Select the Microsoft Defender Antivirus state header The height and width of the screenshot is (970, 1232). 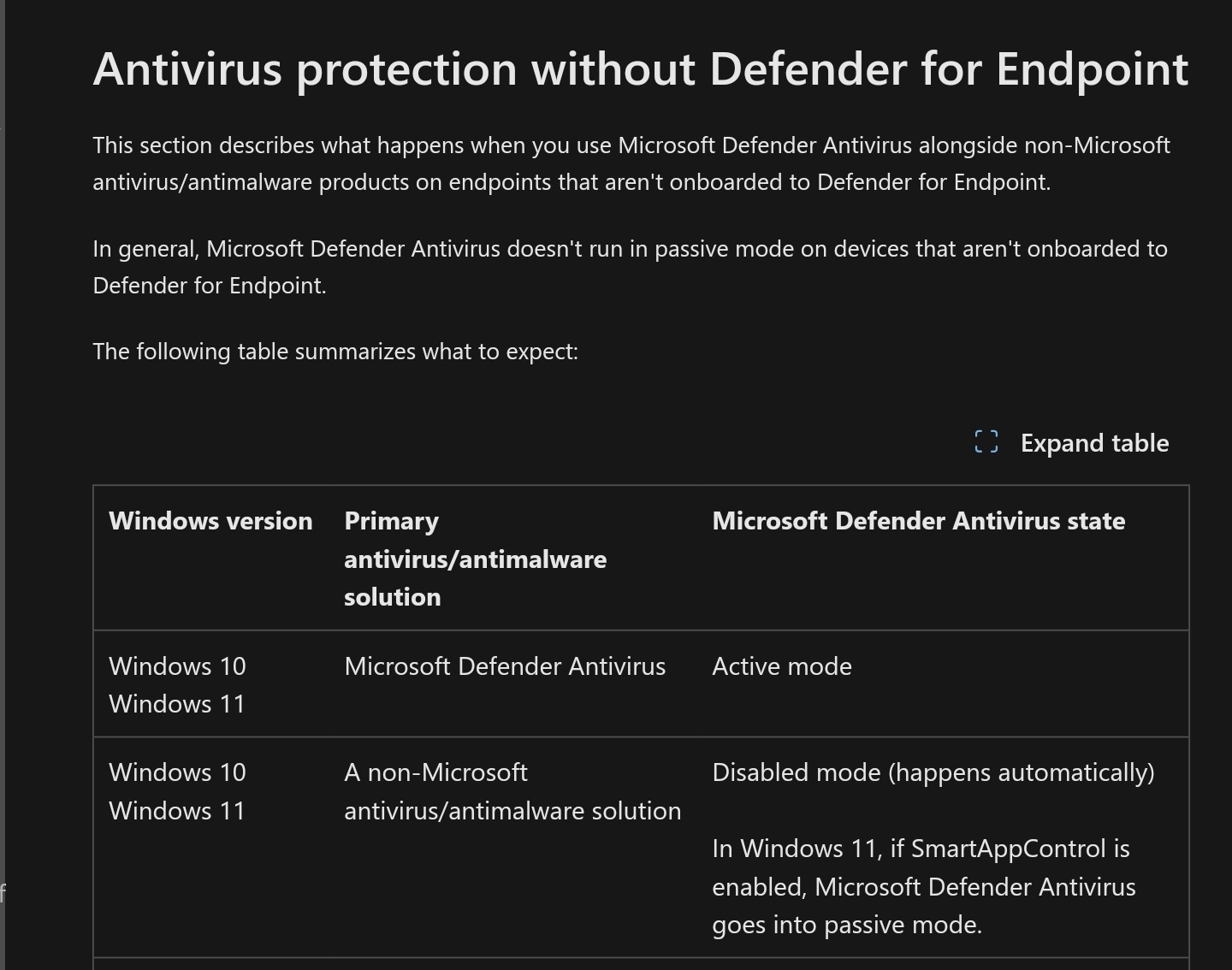click(x=918, y=521)
